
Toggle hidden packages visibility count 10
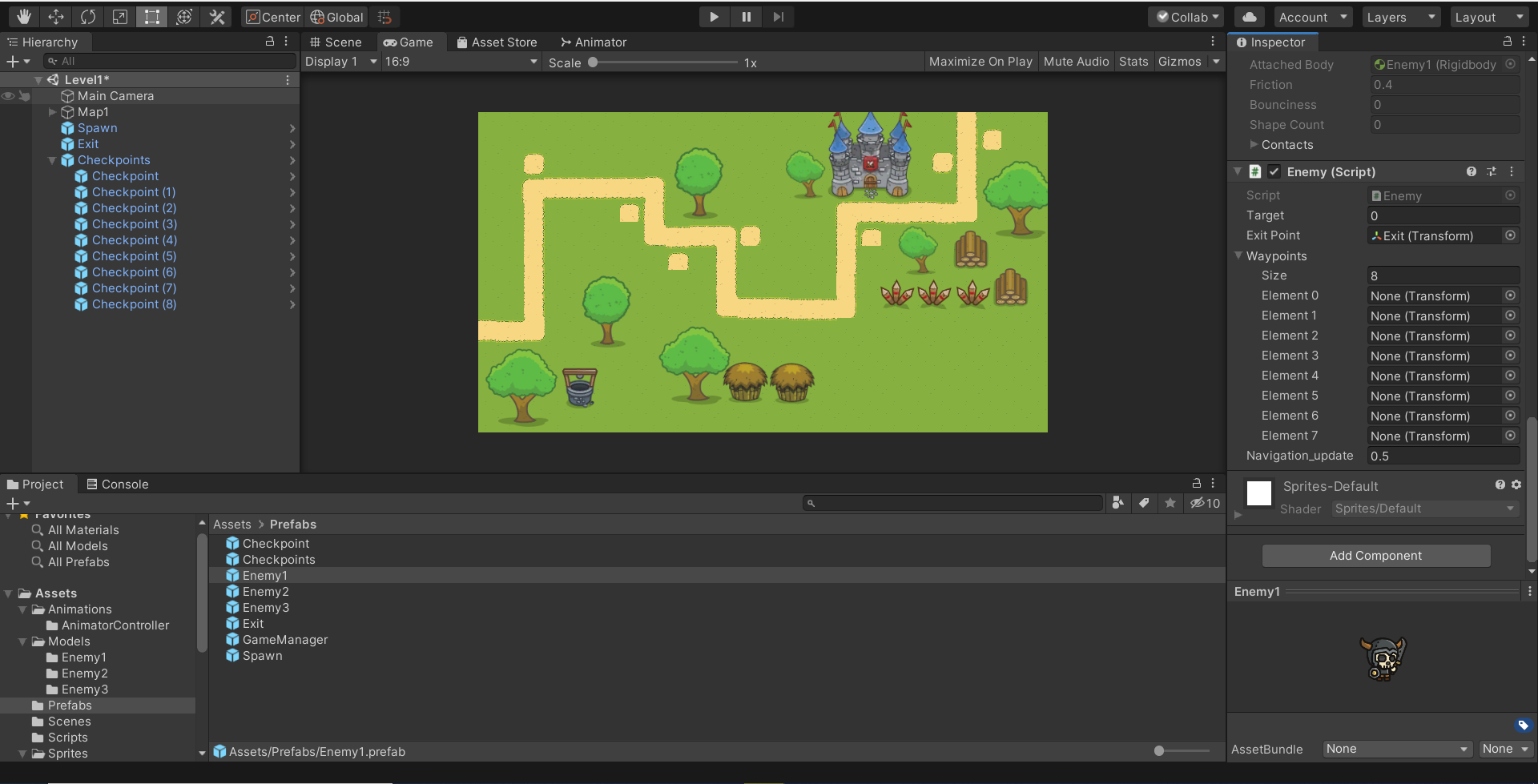(1206, 503)
